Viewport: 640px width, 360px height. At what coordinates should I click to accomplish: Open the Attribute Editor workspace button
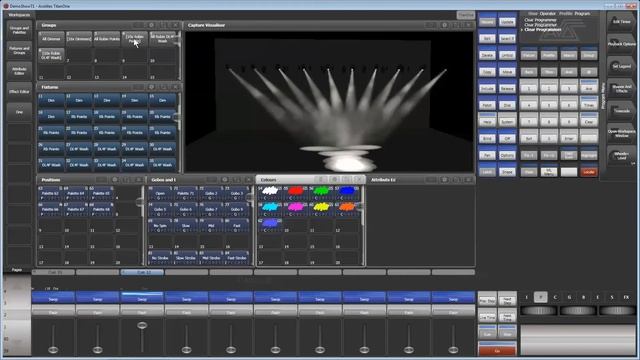click(19, 71)
